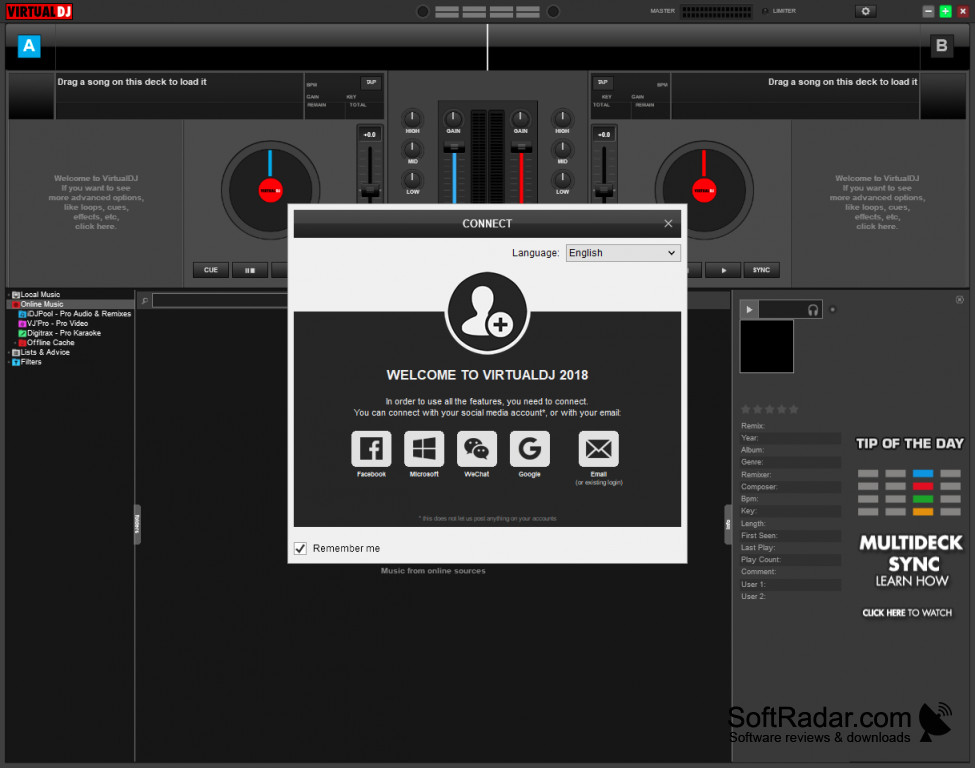This screenshot has width=975, height=768.
Task: Connect with the Facebook icon
Action: [371, 448]
